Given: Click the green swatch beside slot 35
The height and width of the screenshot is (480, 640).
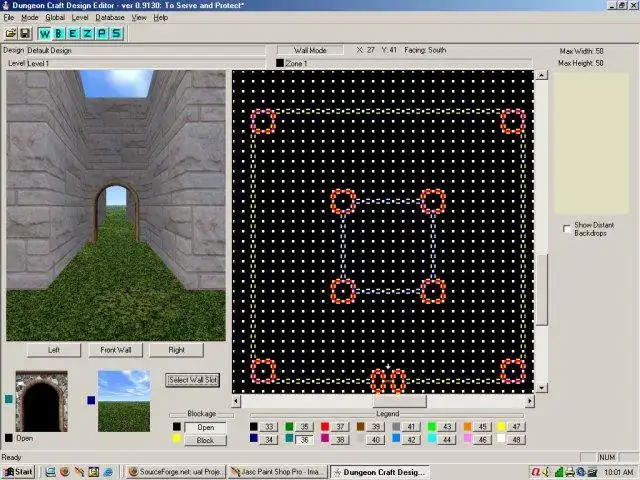Looking at the screenshot, I should pyautogui.click(x=289, y=427).
